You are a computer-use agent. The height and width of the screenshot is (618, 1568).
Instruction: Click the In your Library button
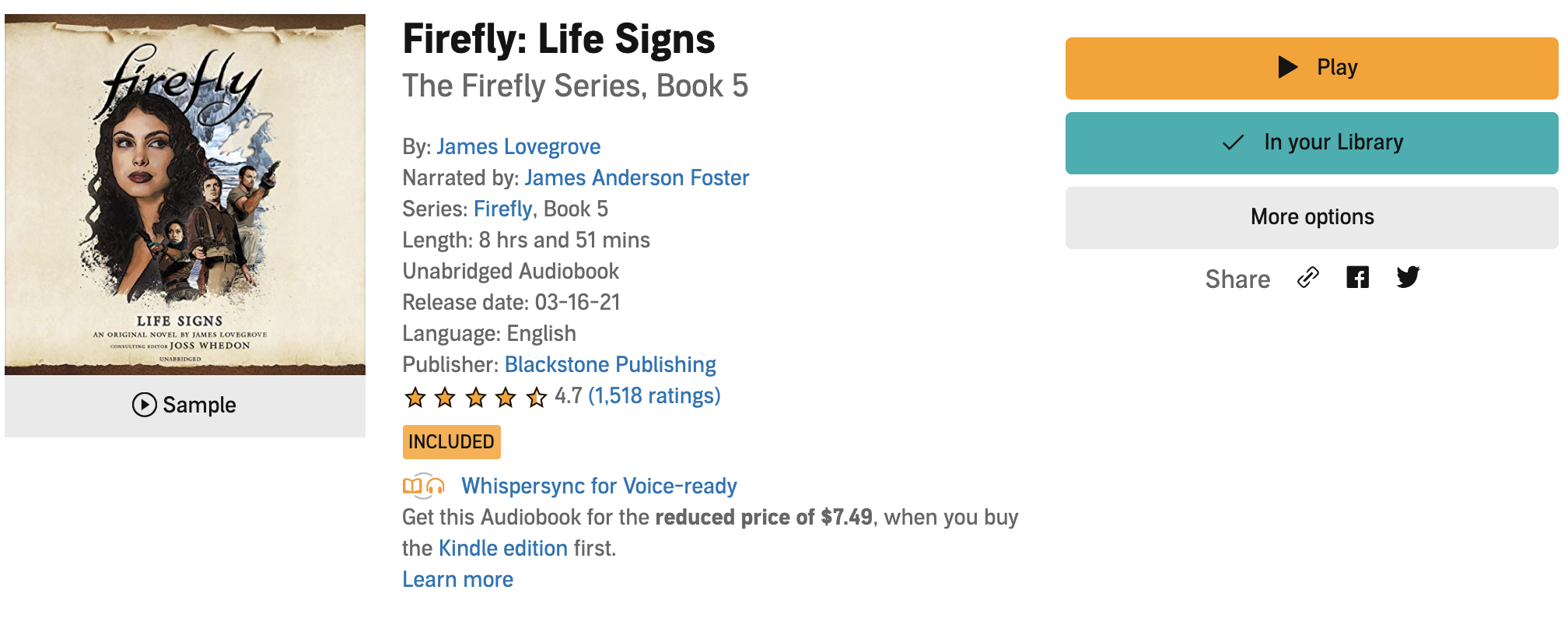(1311, 142)
